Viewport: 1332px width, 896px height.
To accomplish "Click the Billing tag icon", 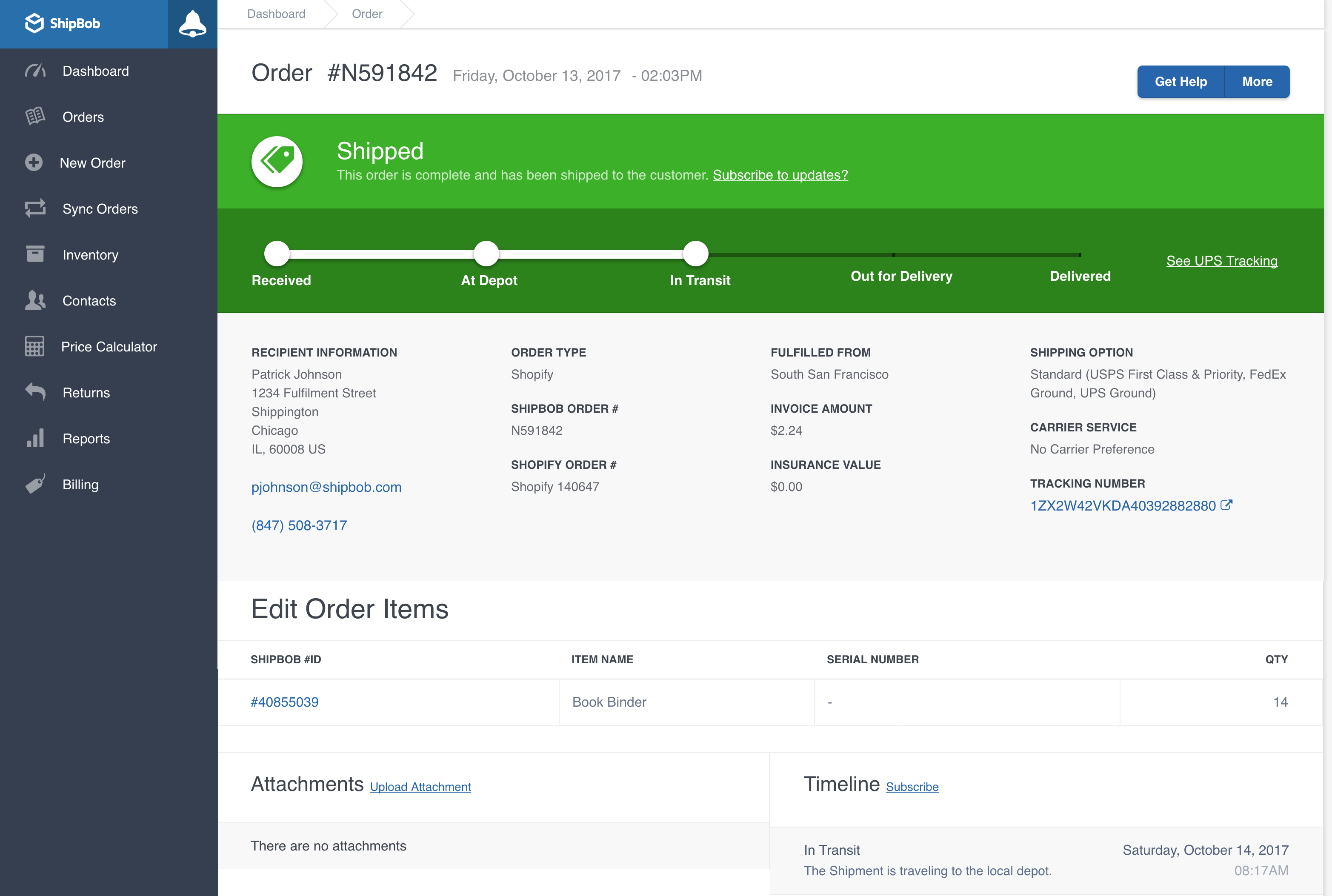I will pyautogui.click(x=35, y=484).
